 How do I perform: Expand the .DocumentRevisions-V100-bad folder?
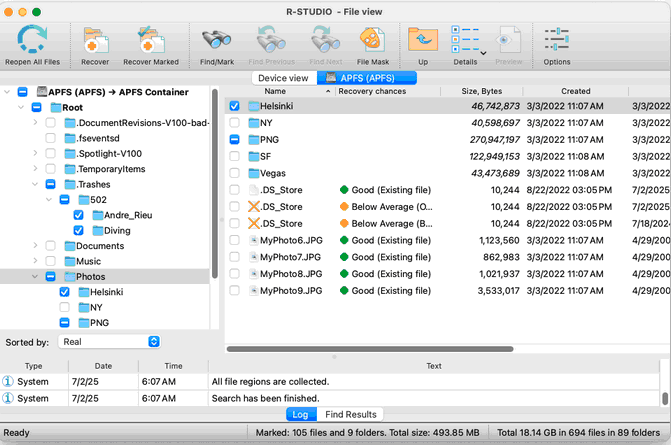click(35, 123)
